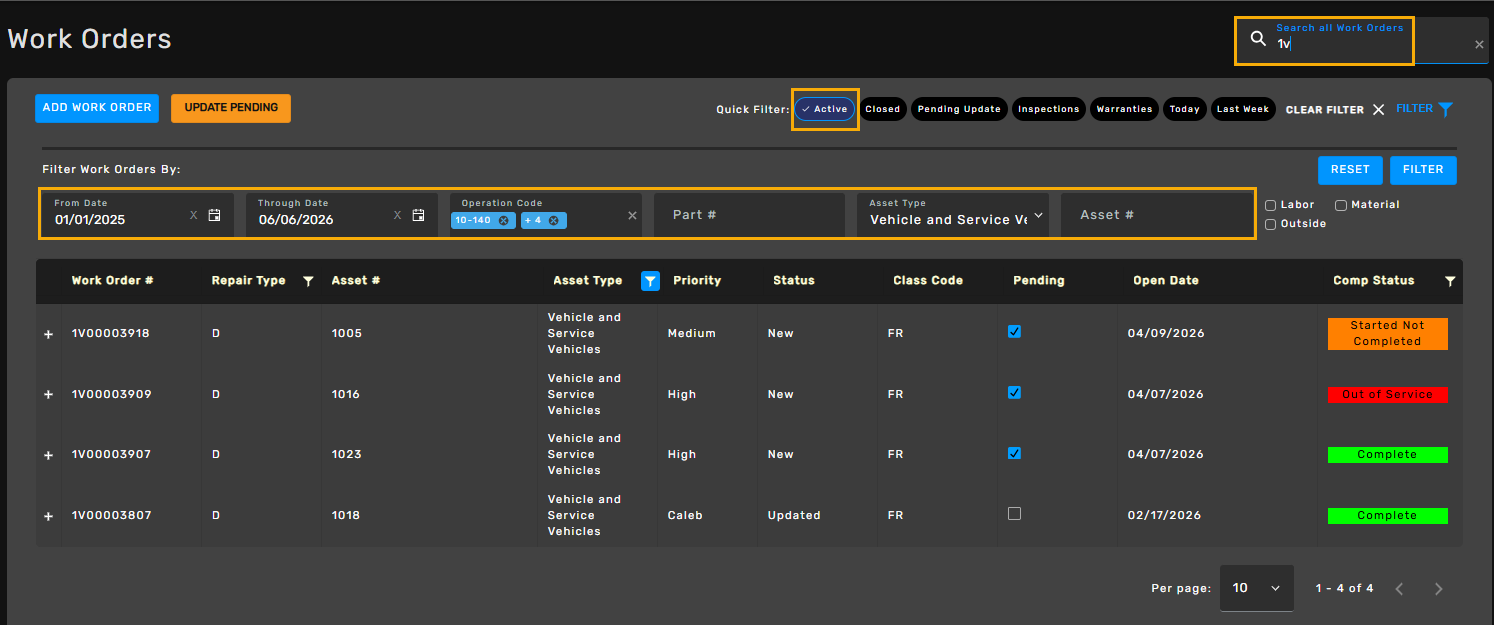Open Repair Type column filter
This screenshot has height=625, width=1494.
[308, 282]
